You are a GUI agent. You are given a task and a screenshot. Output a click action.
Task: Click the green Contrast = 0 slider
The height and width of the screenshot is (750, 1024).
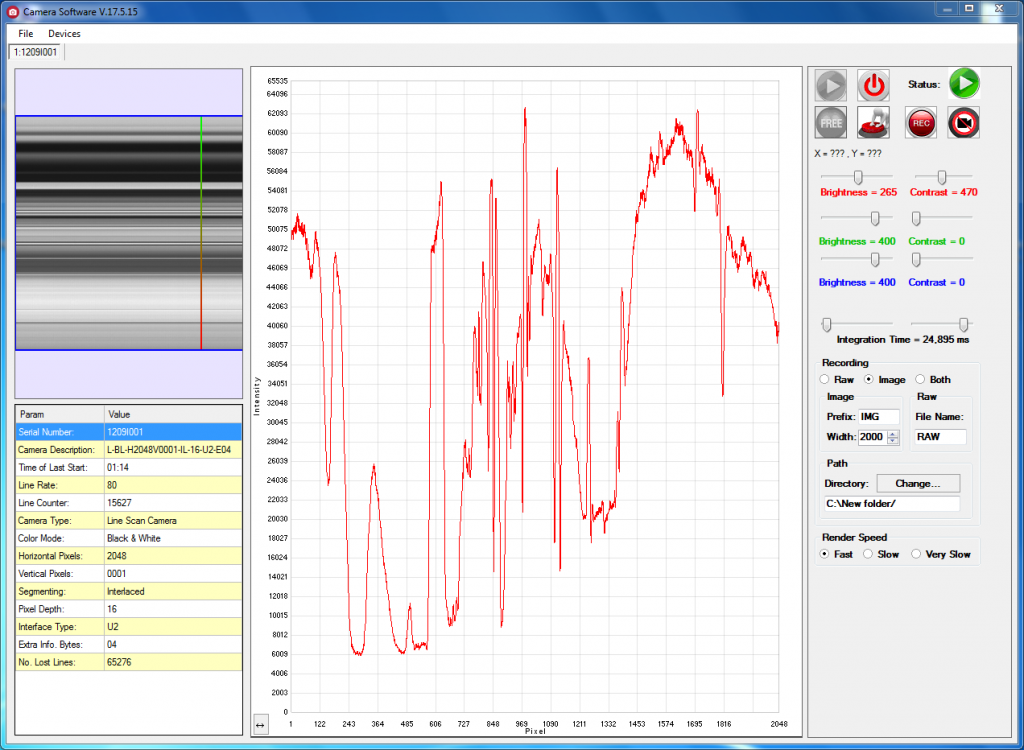943,218
